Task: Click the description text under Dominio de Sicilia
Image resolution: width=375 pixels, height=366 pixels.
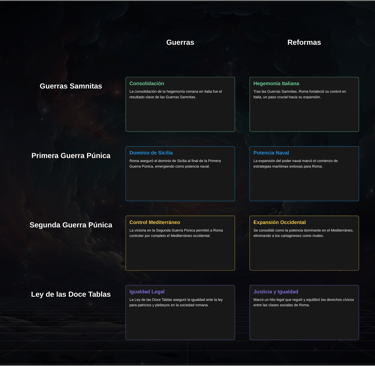Action: (x=175, y=164)
